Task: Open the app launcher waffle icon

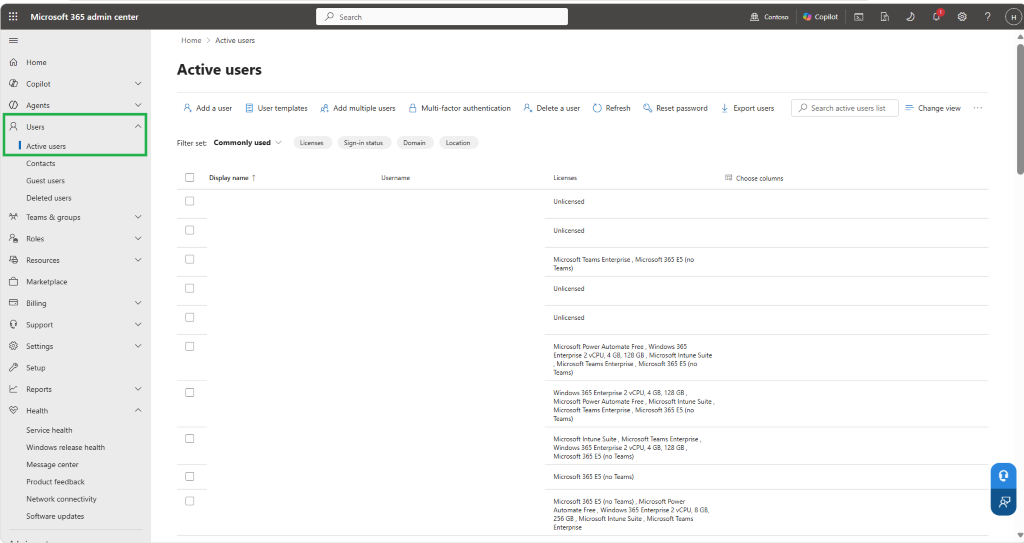Action: coord(13,16)
